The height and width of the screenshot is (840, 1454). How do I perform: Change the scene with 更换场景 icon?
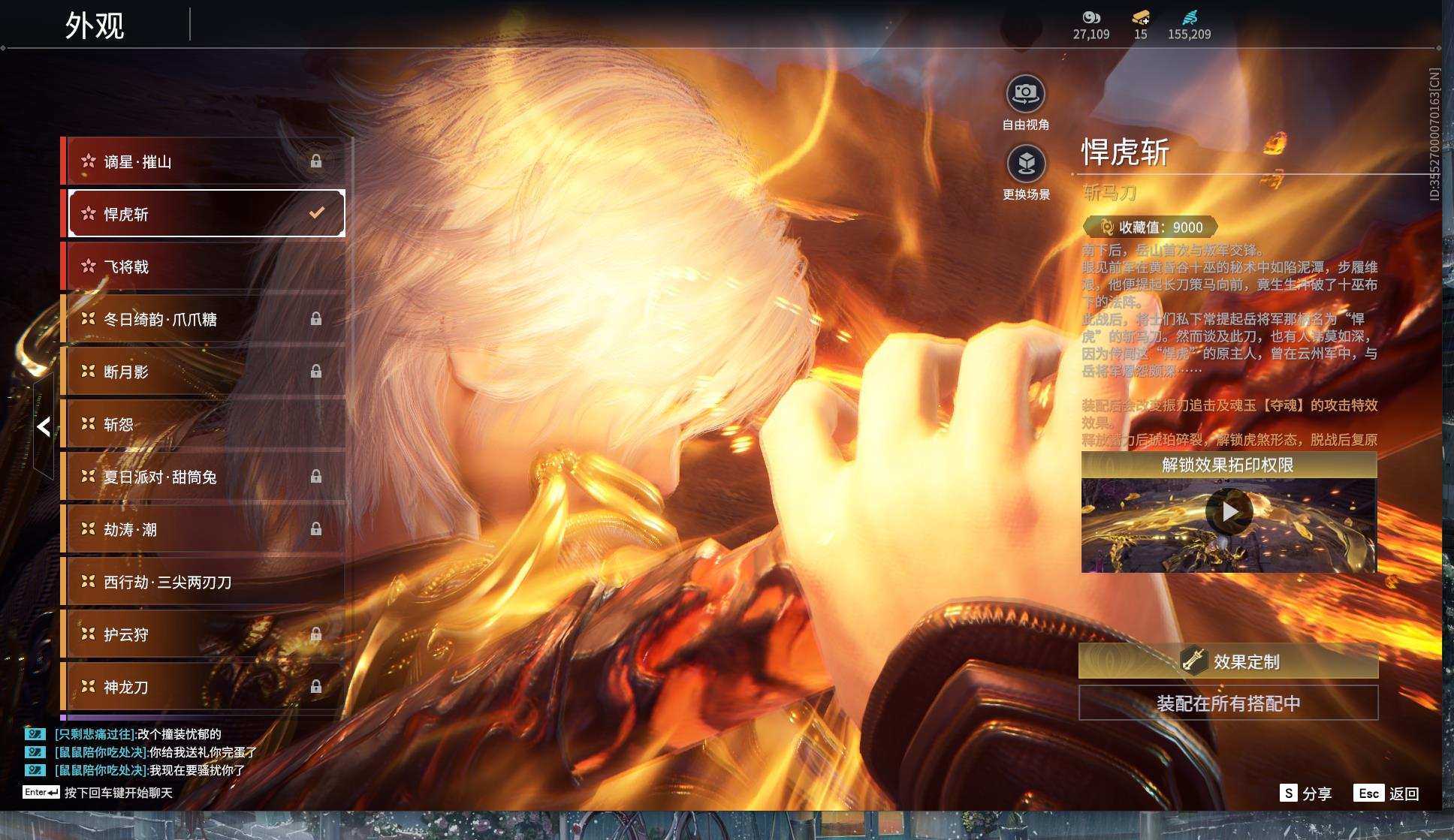pos(1026,164)
